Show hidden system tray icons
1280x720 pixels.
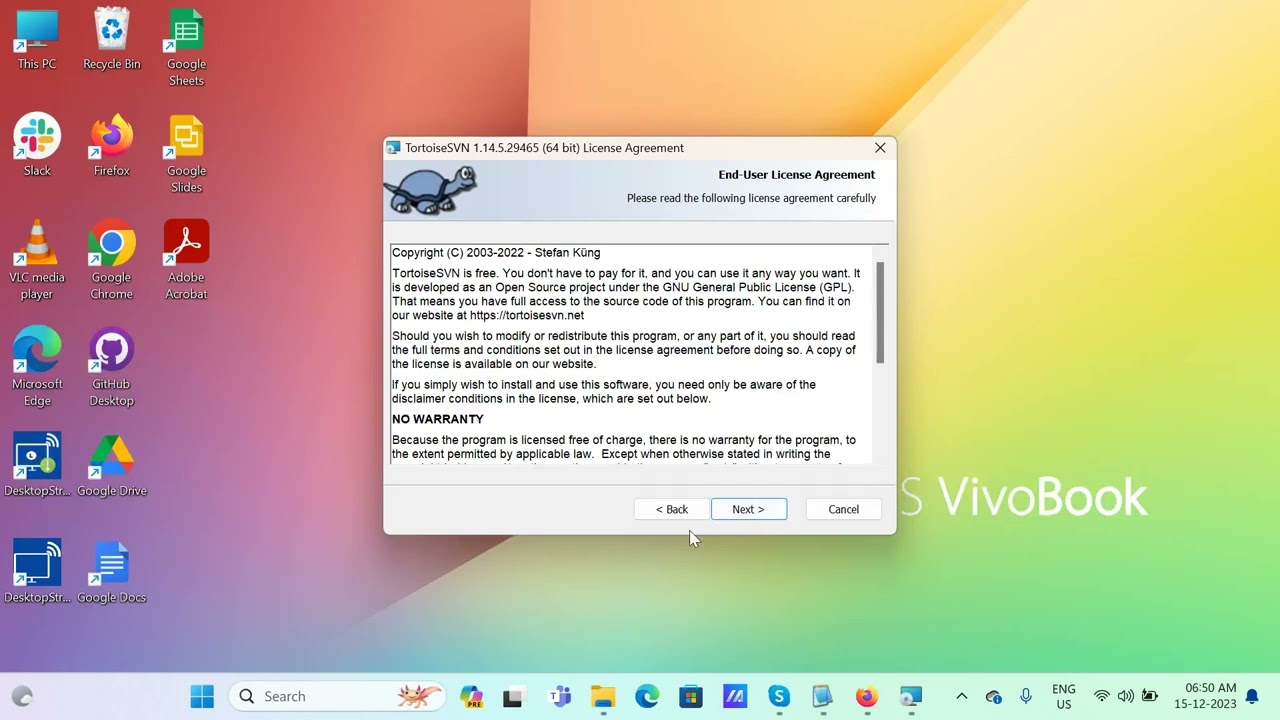[962, 696]
